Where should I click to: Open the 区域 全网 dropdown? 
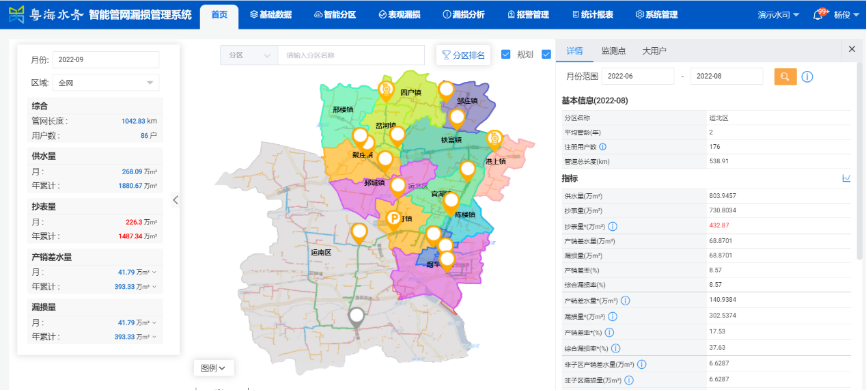coord(106,83)
